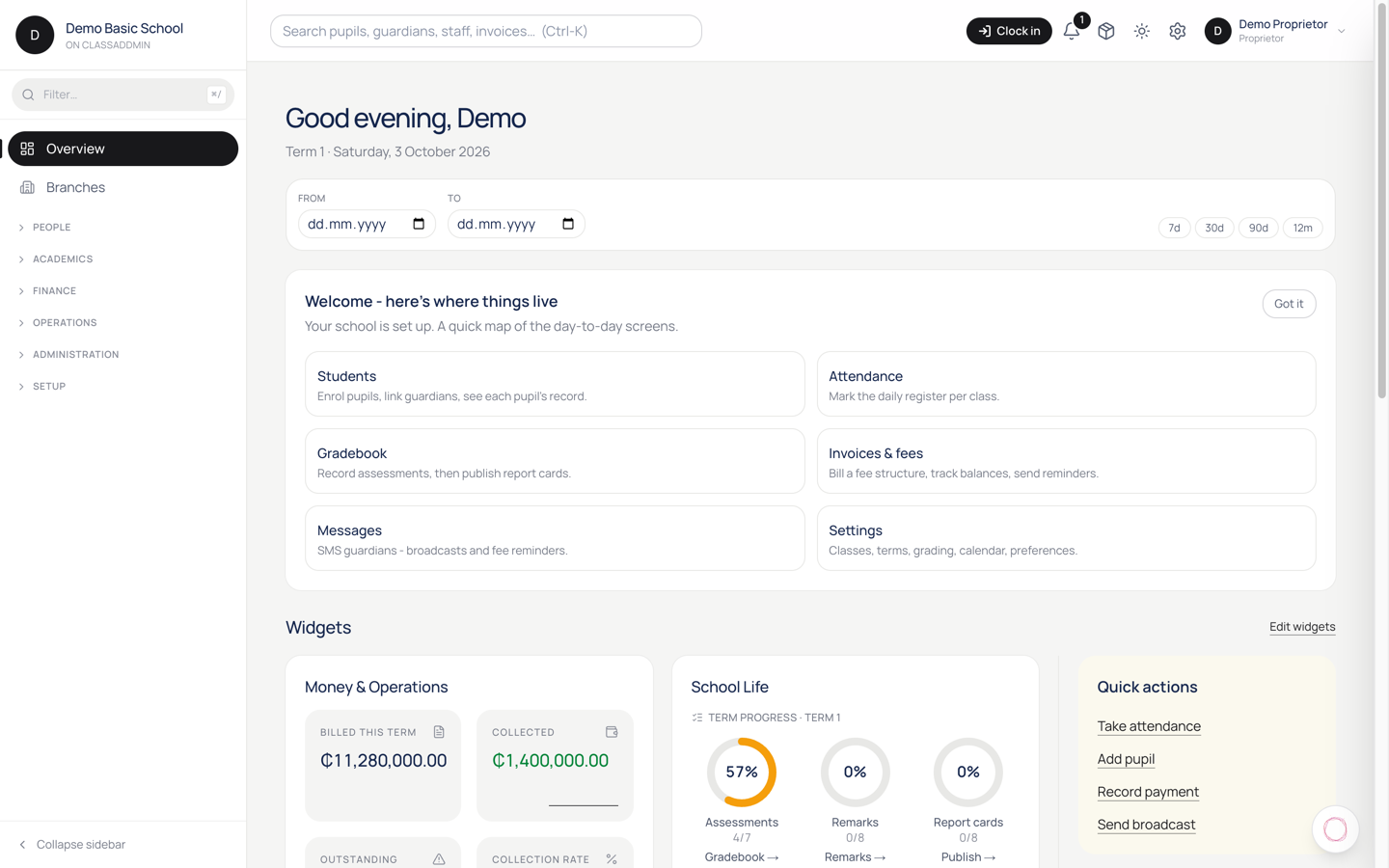Click the Term Progress checklist icon

tap(697, 718)
